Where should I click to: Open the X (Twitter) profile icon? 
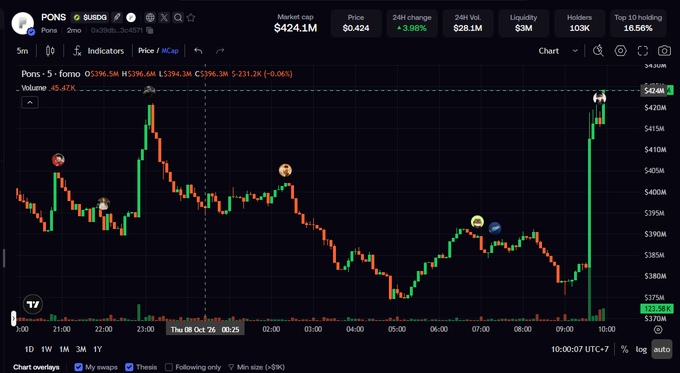pyautogui.click(x=164, y=17)
